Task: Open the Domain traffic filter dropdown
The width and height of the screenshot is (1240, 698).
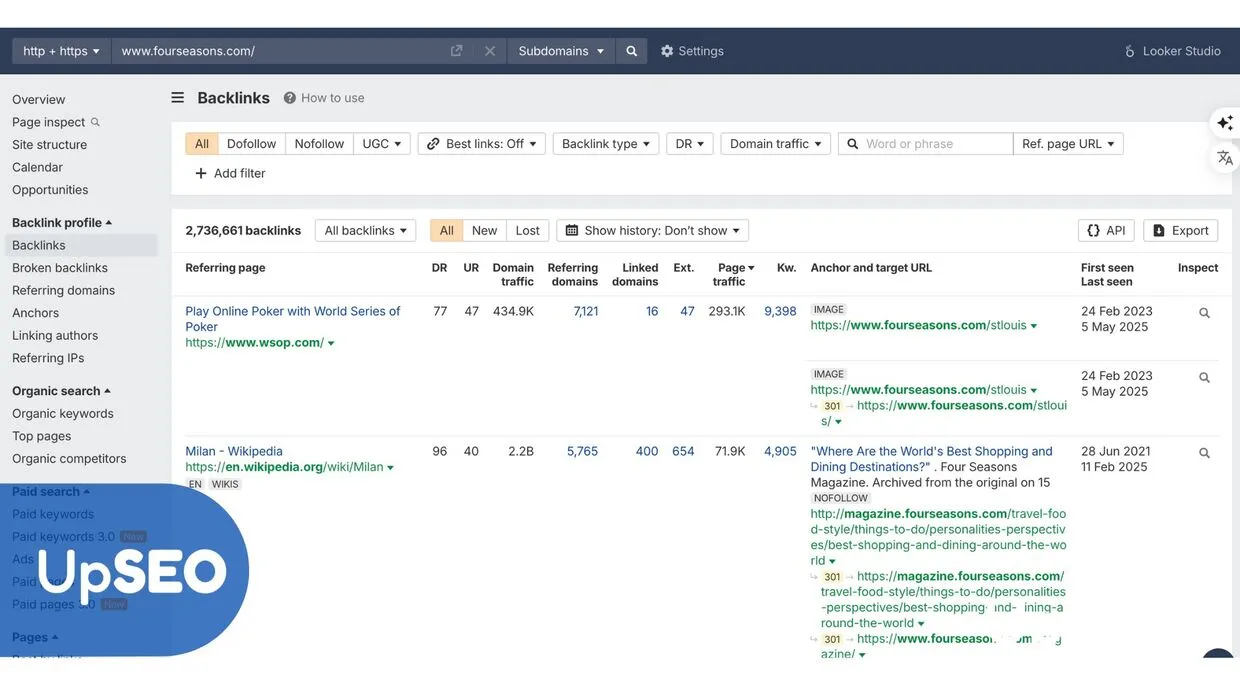Action: pyautogui.click(x=776, y=144)
